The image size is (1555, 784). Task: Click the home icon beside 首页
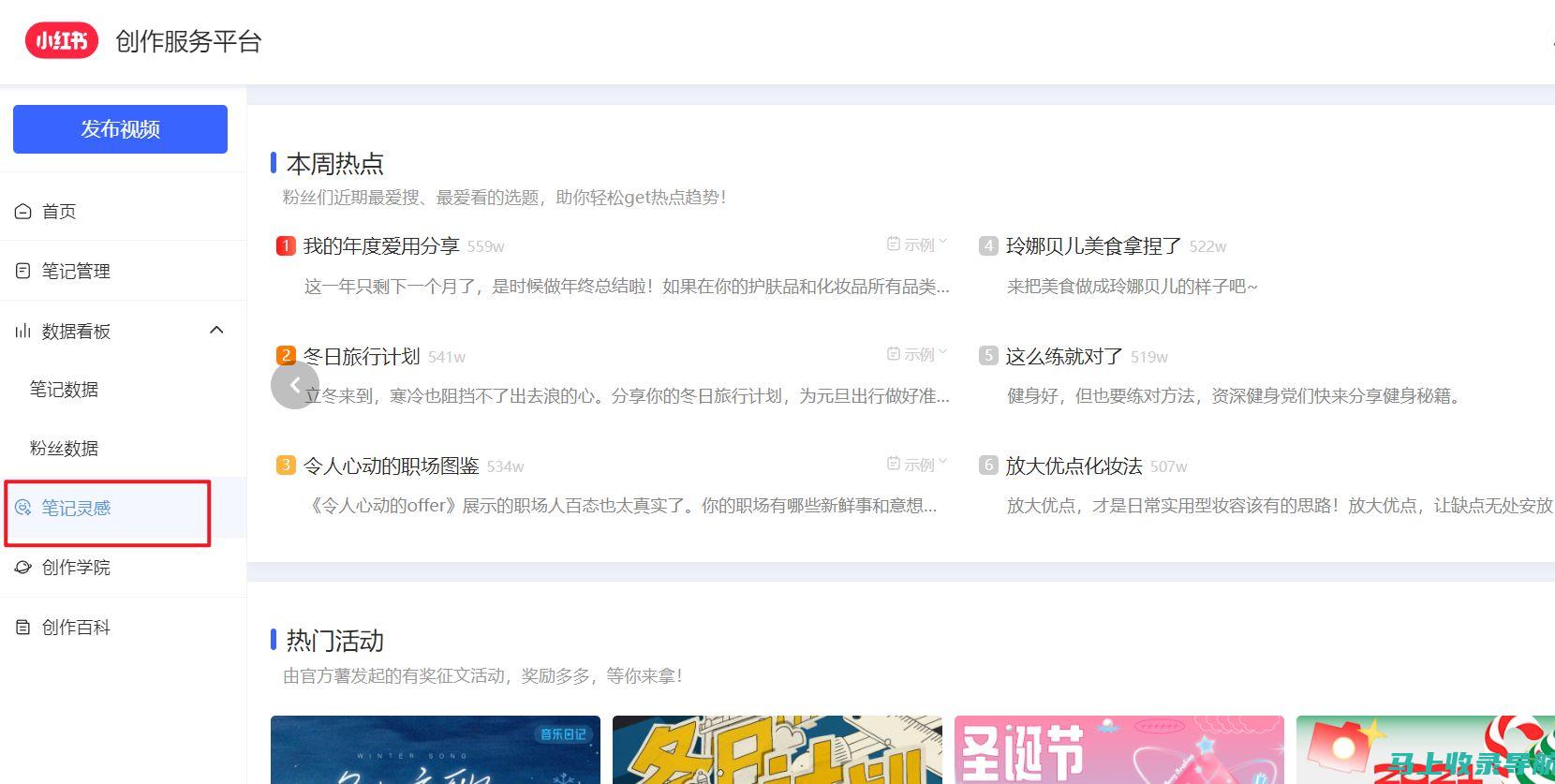[22, 212]
